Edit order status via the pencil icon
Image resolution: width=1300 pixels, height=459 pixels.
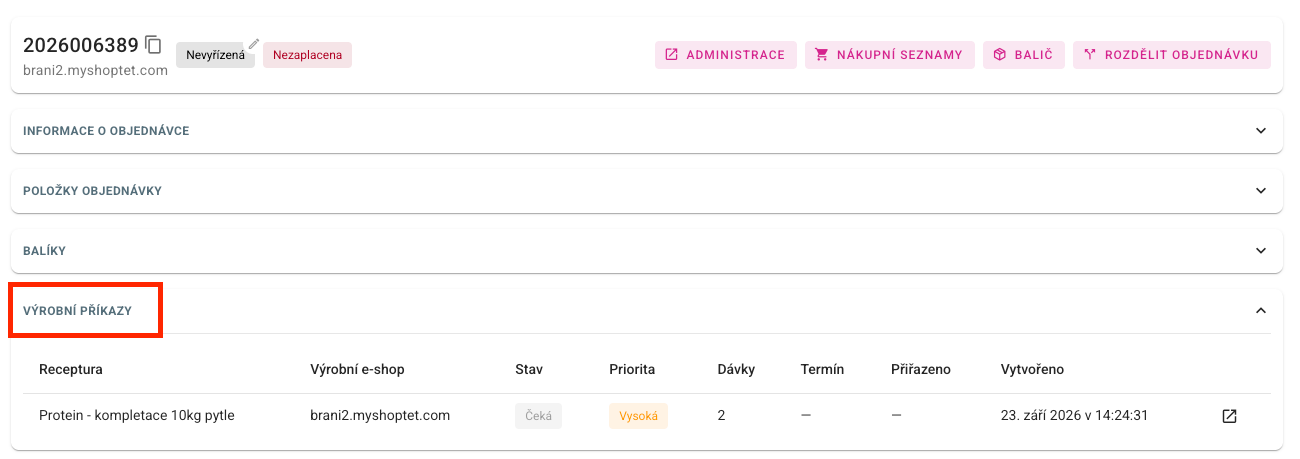click(254, 43)
